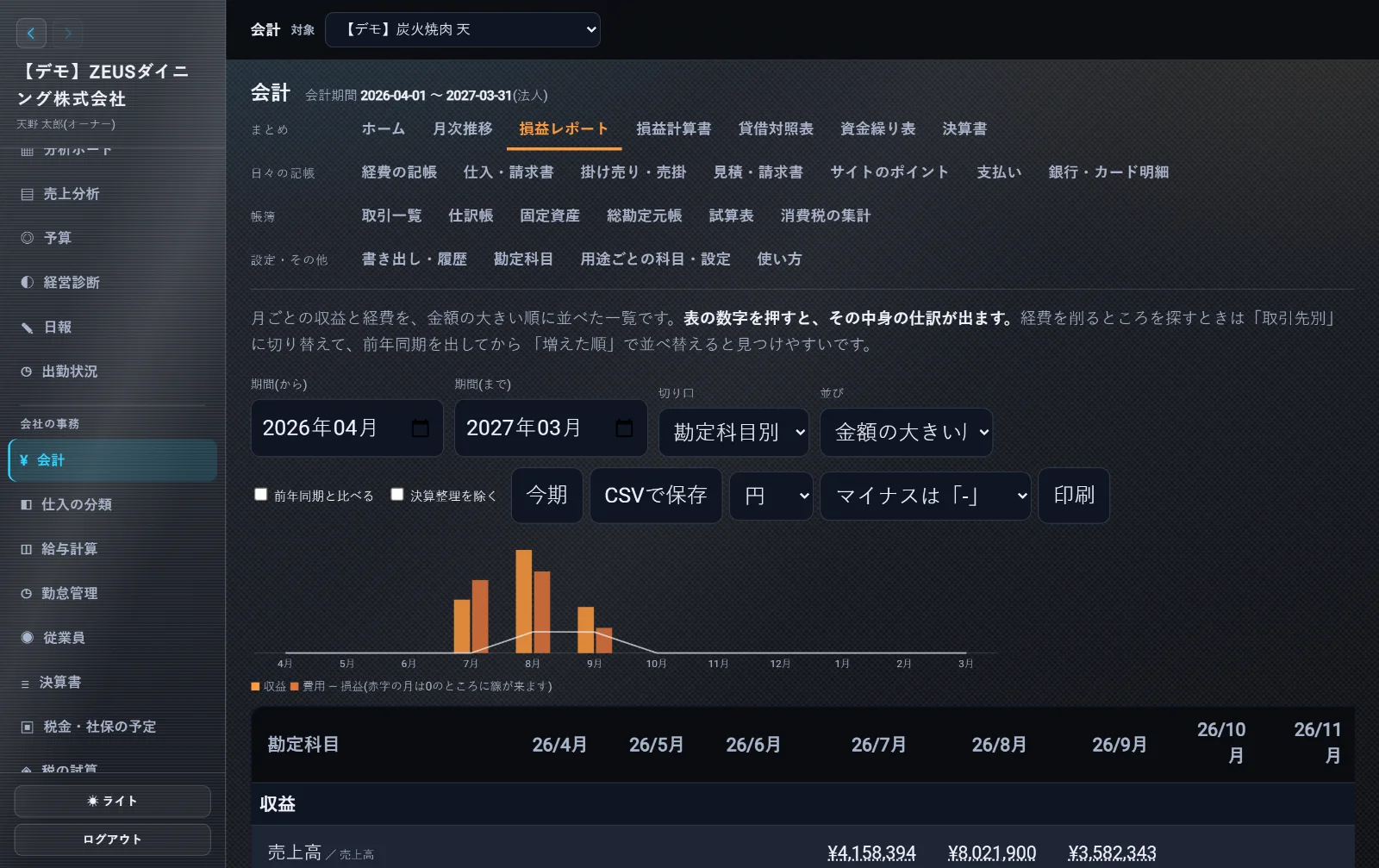Screen dimensions: 1379x868
Task: Open the 円 unit dropdown
Action: click(771, 496)
